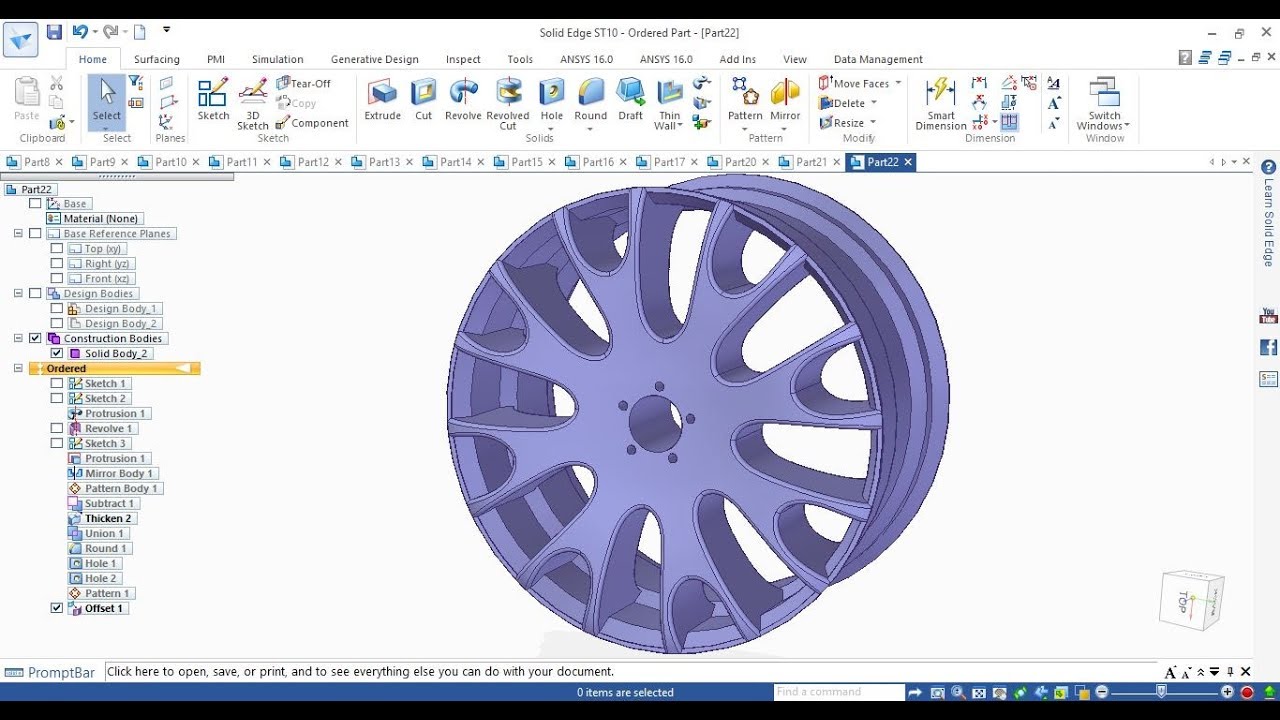Click the Component button
The image size is (1280, 720).
coord(313,123)
